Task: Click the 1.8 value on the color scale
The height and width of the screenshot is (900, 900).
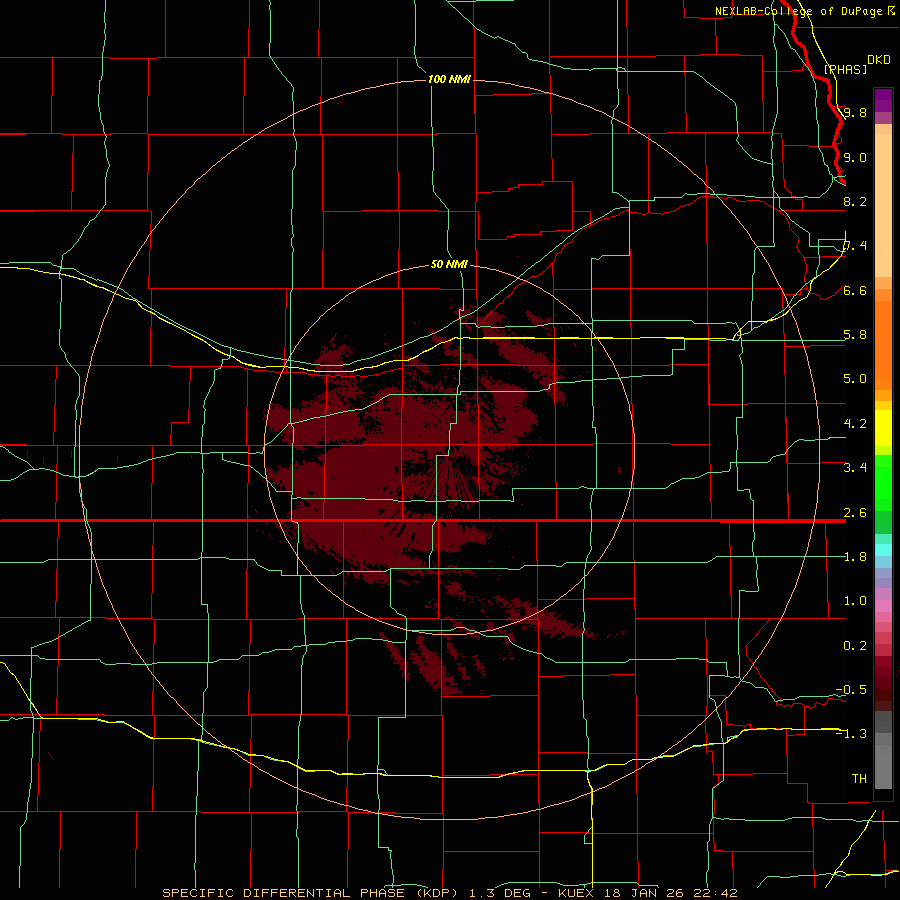Action: click(855, 557)
